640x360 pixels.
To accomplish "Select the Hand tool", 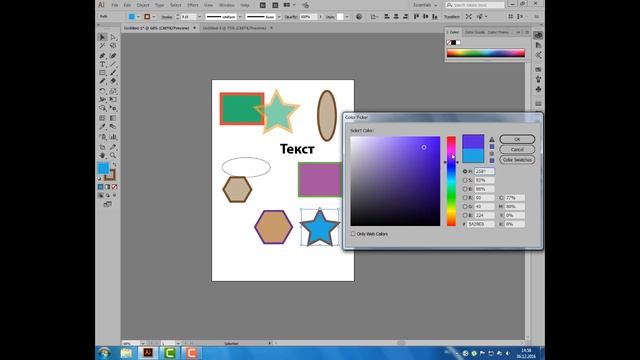I will pyautogui.click(x=102, y=156).
